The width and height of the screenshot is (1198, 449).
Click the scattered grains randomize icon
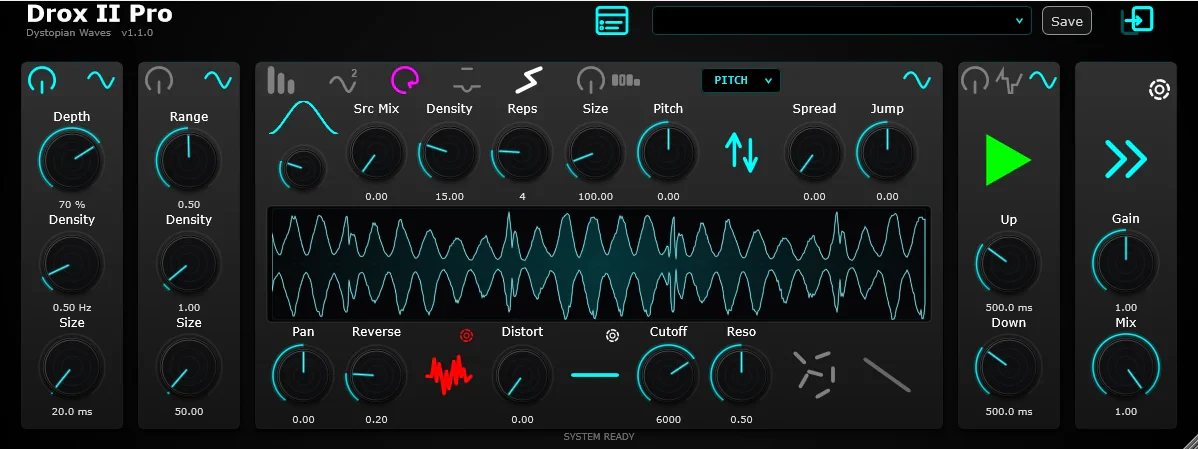click(x=814, y=374)
